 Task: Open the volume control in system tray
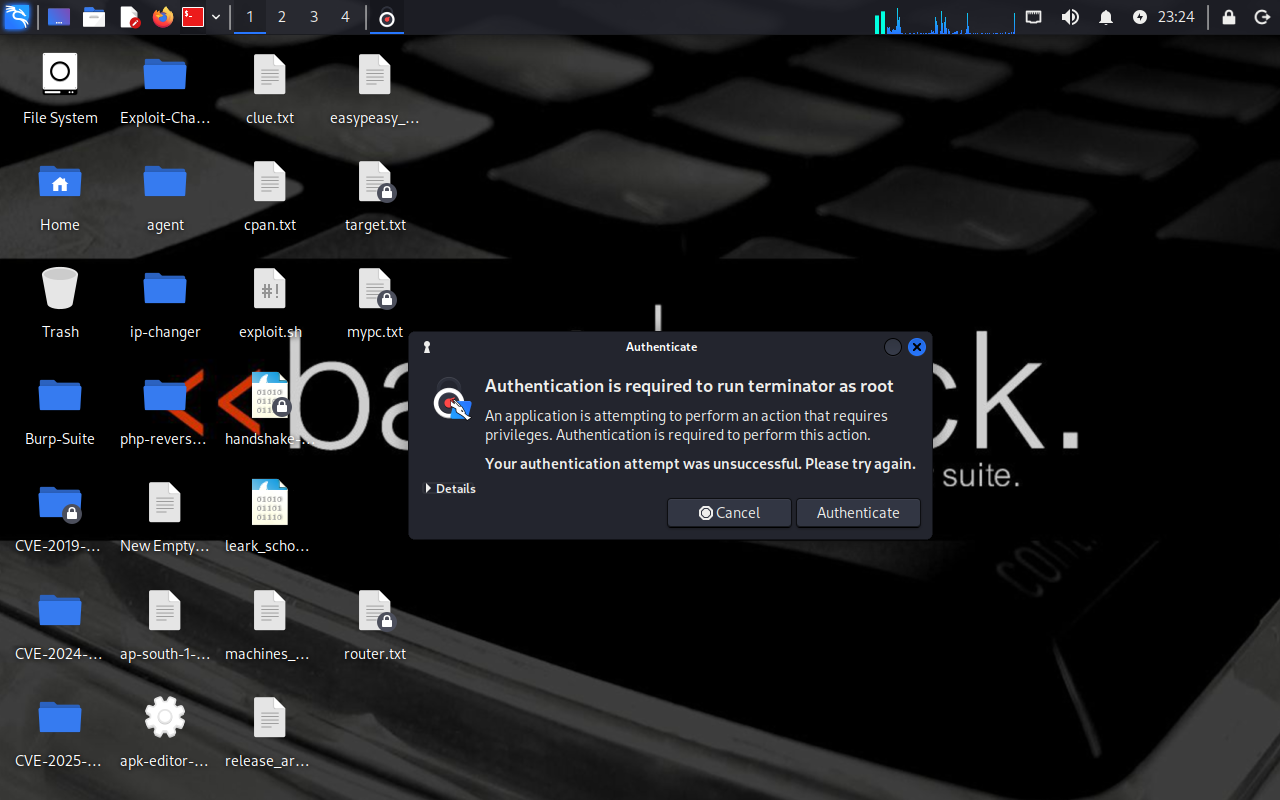1070,17
